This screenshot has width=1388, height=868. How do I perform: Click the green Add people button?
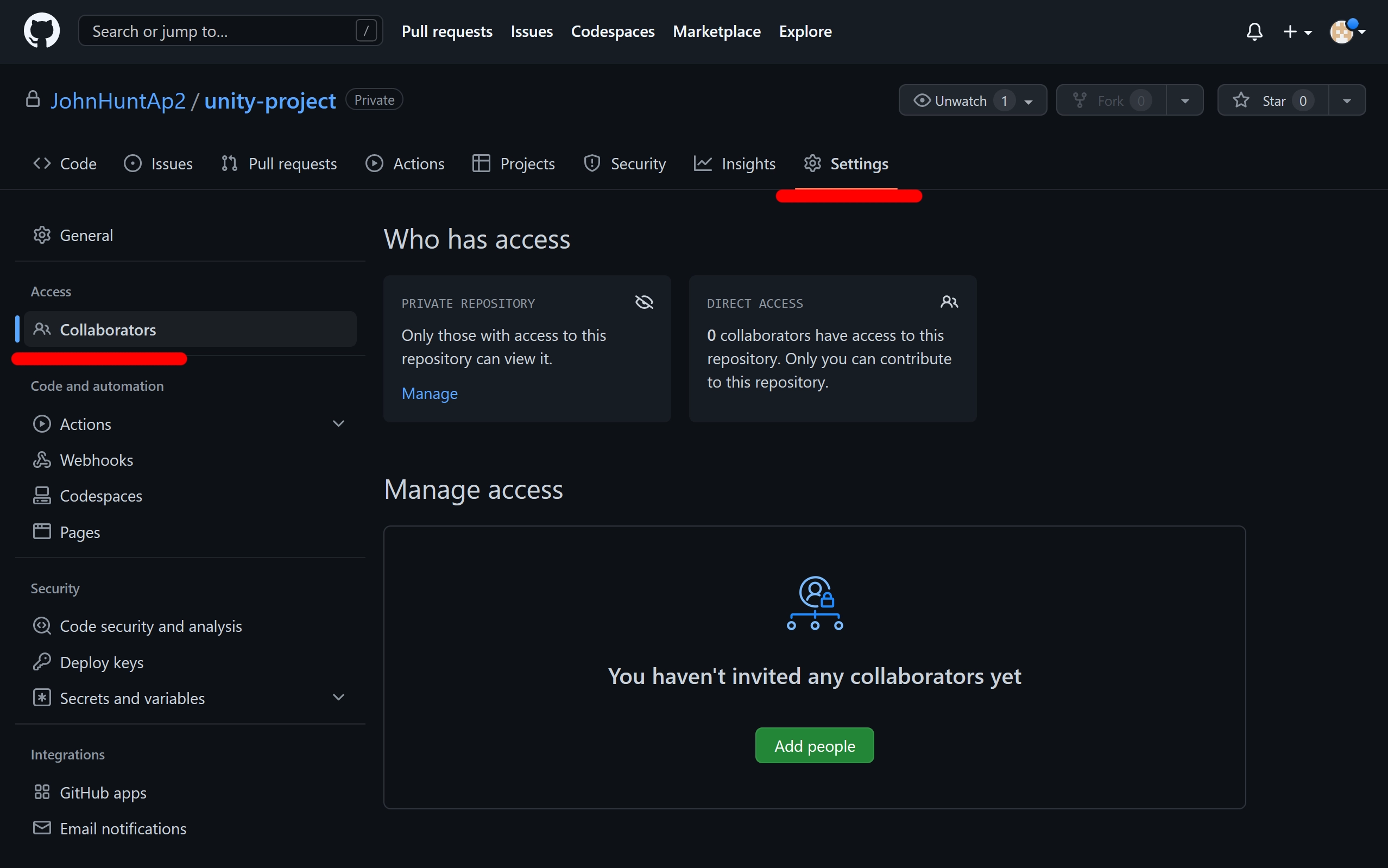[x=815, y=745]
